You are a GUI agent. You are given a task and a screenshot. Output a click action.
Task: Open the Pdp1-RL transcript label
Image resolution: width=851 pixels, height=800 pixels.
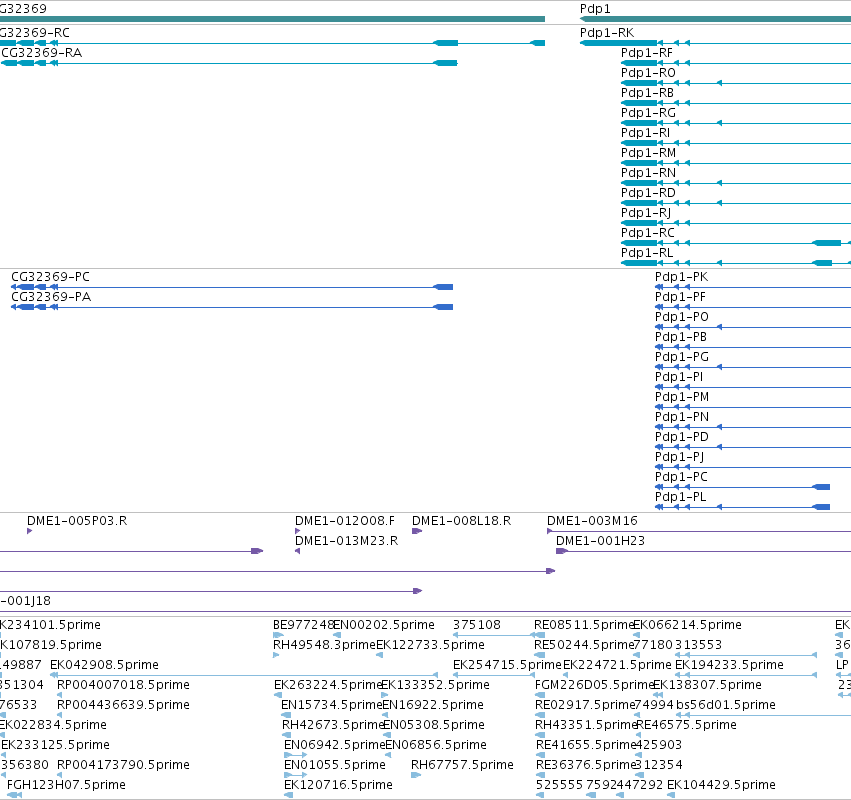[647, 253]
